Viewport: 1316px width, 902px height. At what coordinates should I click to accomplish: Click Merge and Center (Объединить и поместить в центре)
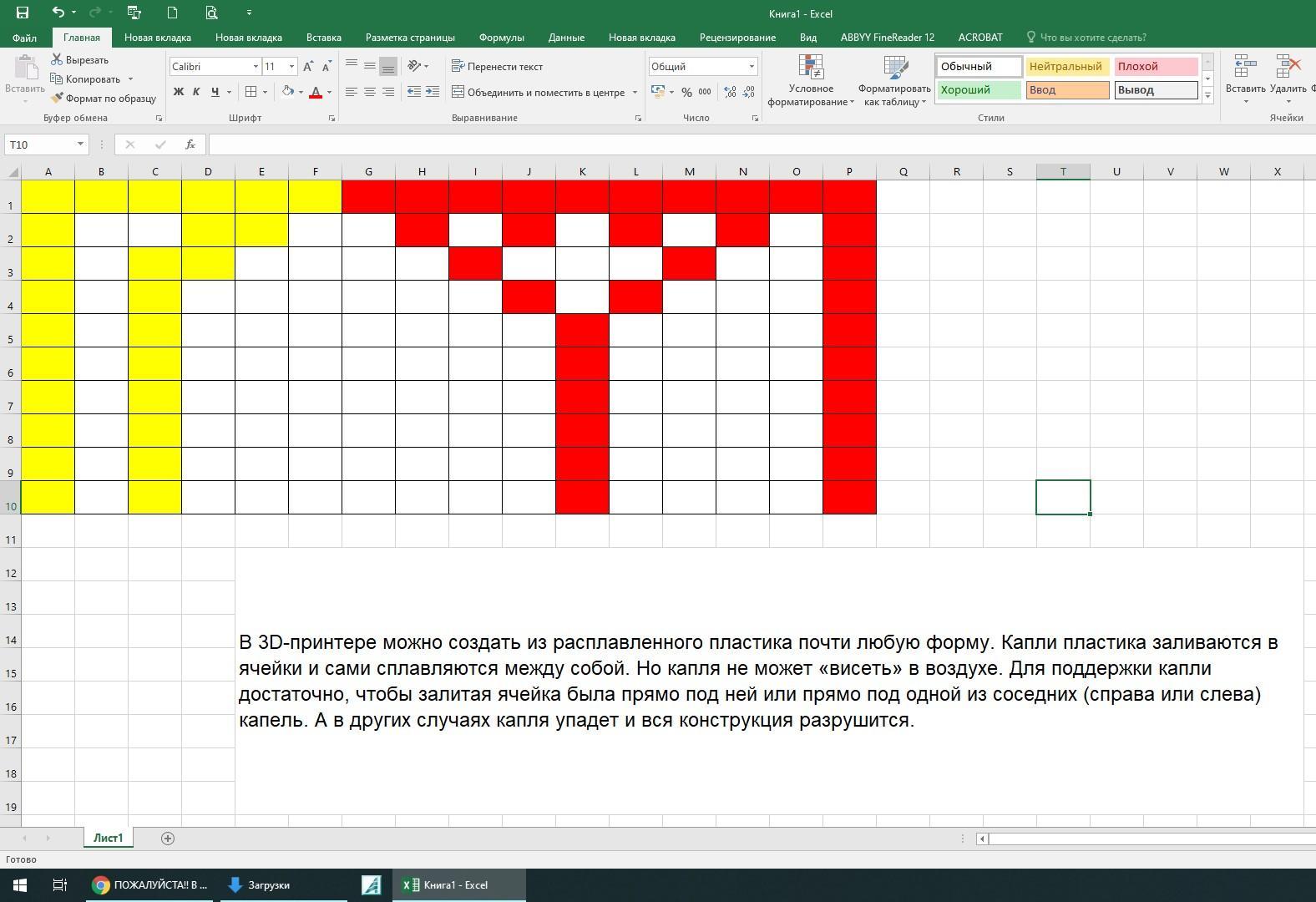539,93
